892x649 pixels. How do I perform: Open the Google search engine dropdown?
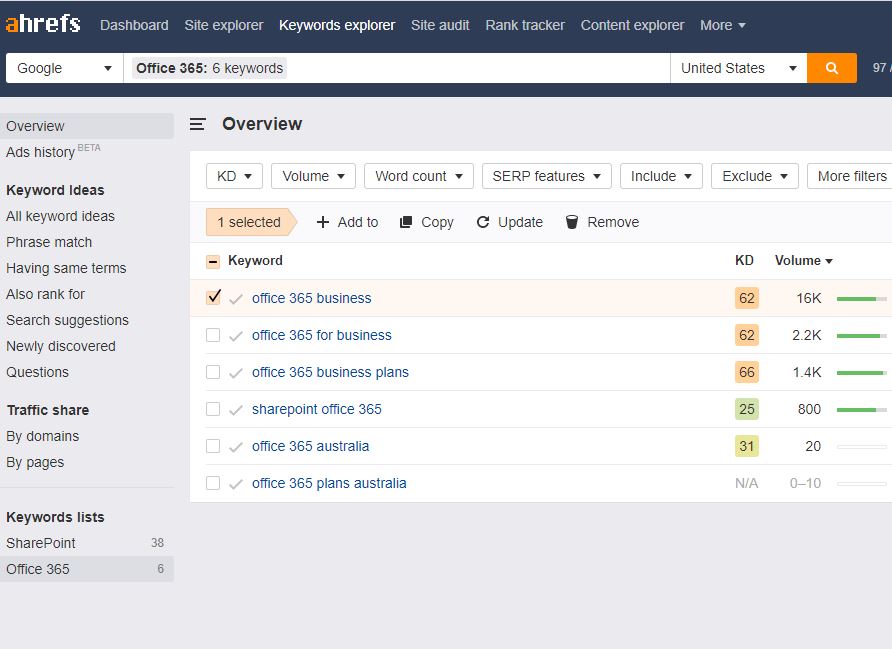[64, 68]
